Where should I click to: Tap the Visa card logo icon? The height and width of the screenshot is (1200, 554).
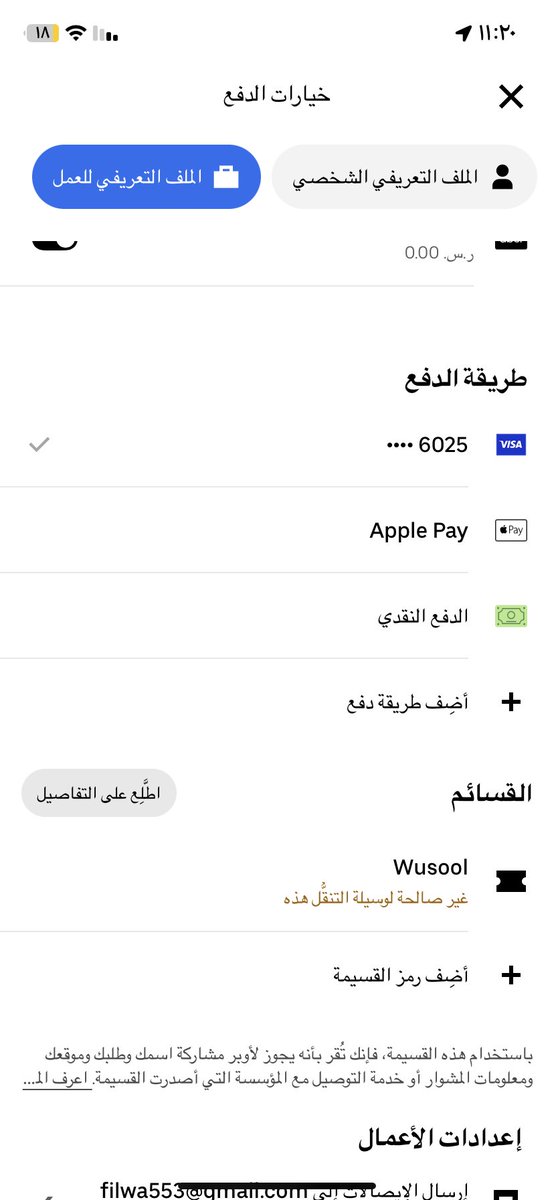tap(511, 445)
